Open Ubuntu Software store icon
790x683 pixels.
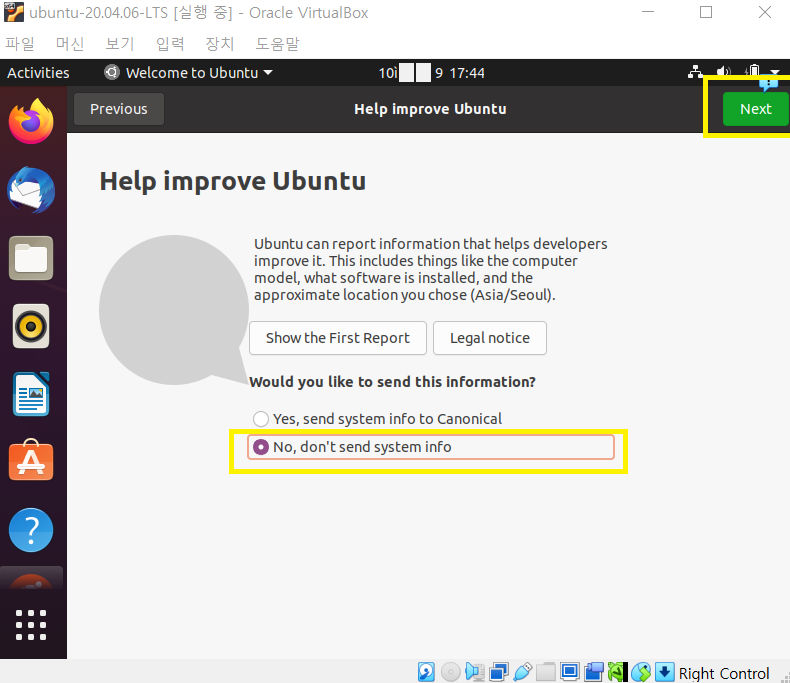pos(31,460)
